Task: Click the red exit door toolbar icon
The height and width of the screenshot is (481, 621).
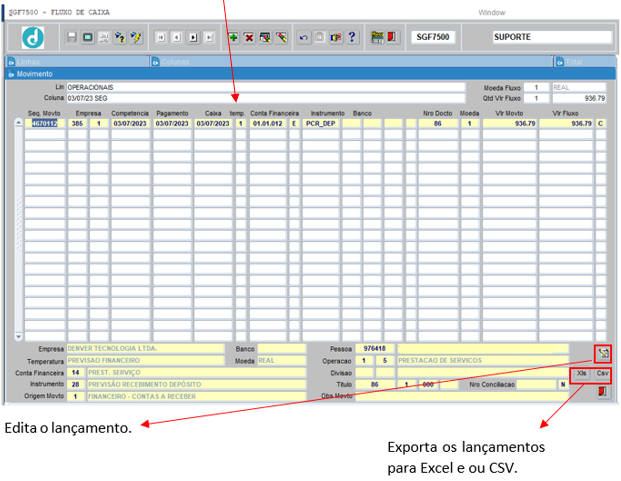Action: coord(392,37)
